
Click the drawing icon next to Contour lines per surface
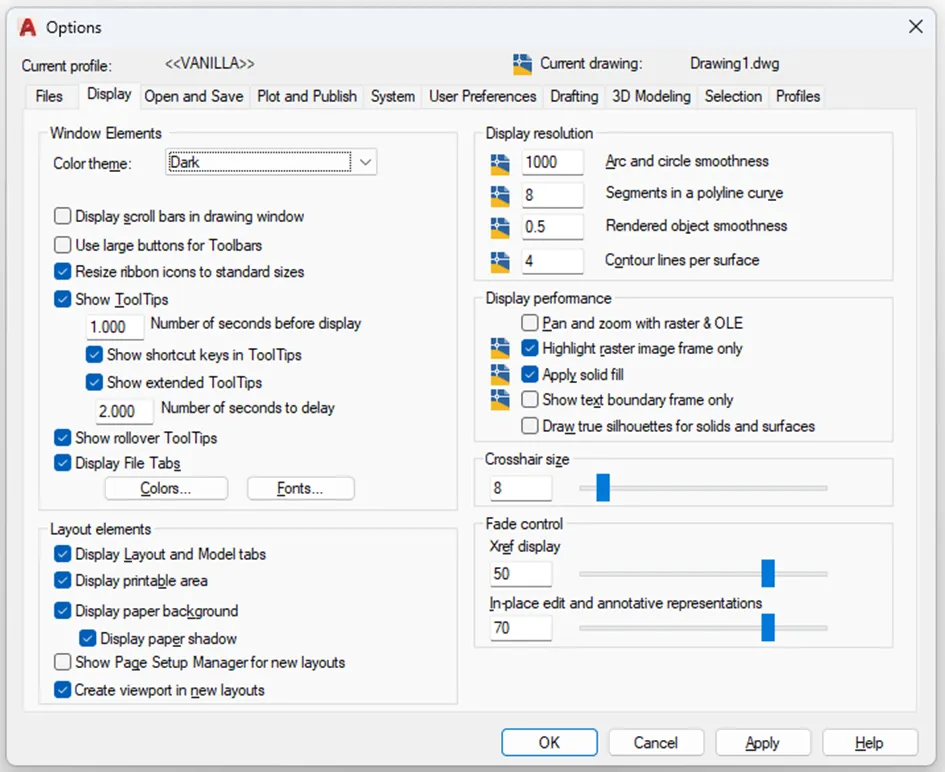pyautogui.click(x=500, y=261)
